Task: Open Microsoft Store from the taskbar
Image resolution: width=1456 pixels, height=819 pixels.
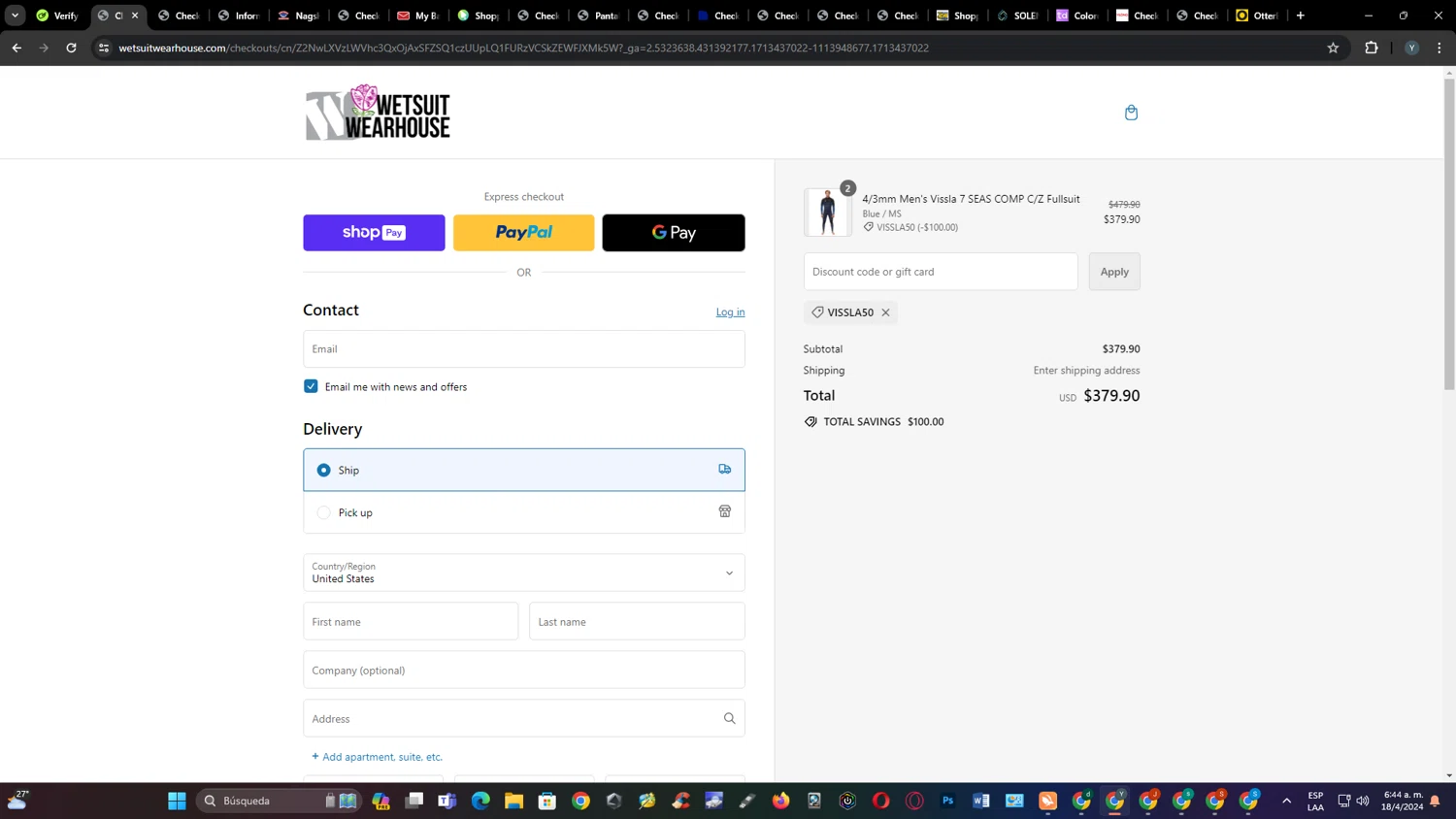Action: [547, 801]
